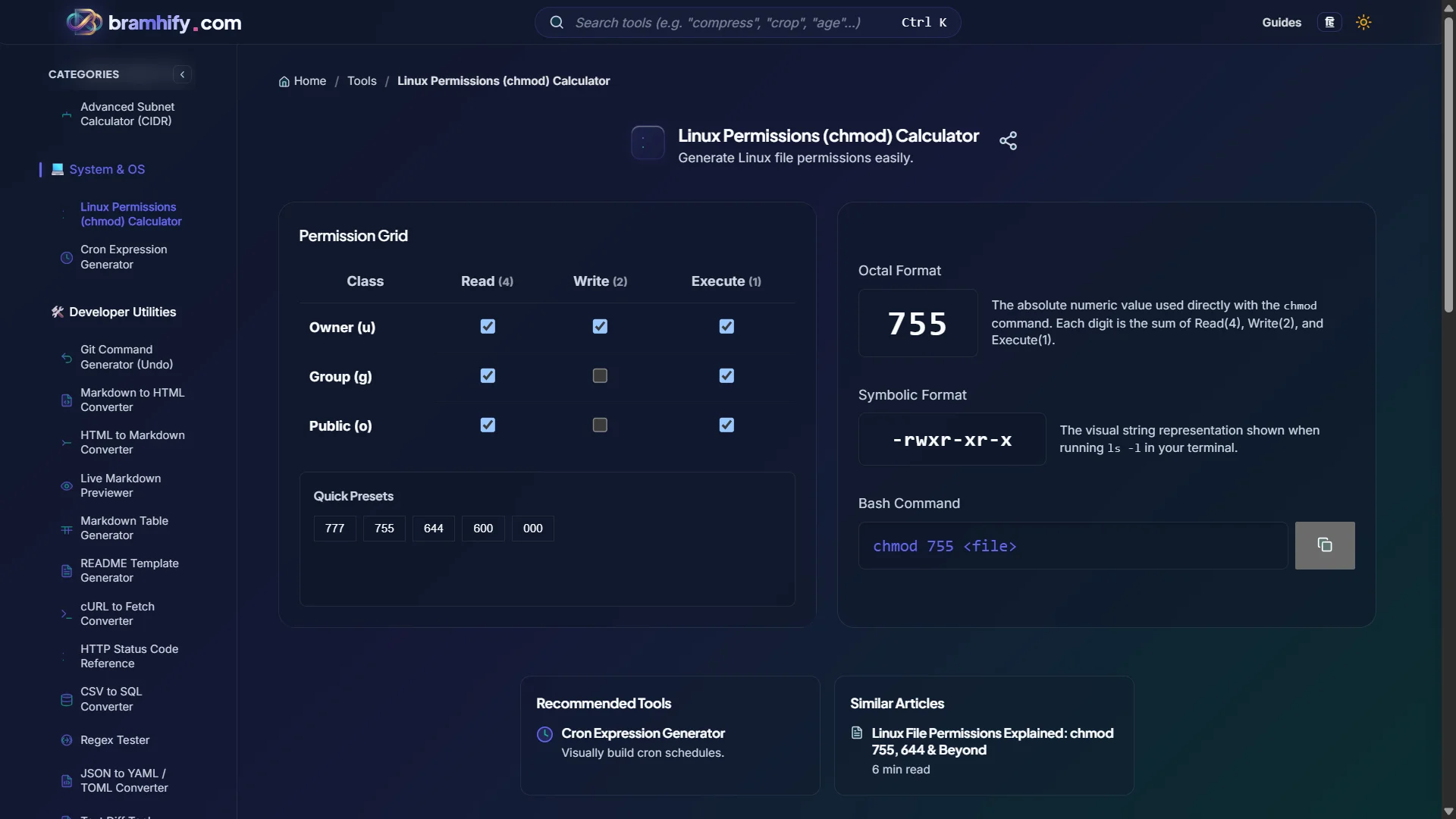The height and width of the screenshot is (819, 1456).
Task: Uncheck Group read permission
Action: click(x=488, y=375)
